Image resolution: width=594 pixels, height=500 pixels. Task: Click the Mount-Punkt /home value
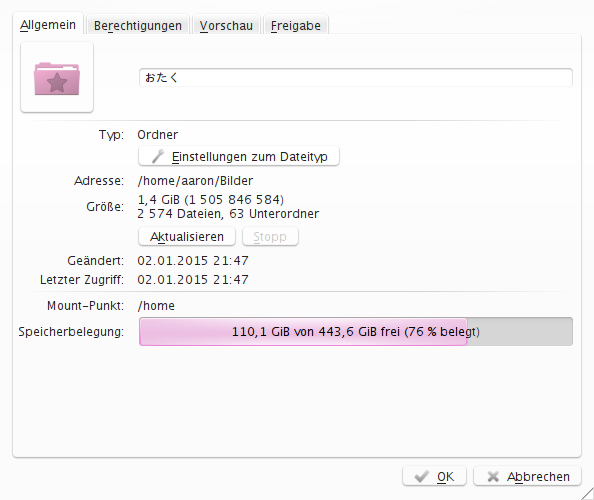click(156, 306)
